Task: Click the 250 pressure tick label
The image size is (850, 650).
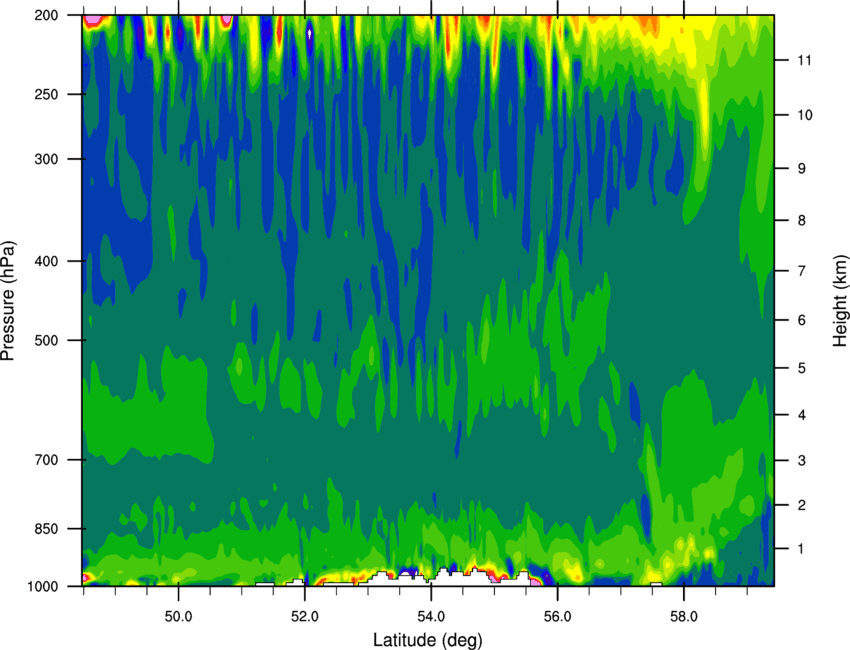Action: [46, 94]
